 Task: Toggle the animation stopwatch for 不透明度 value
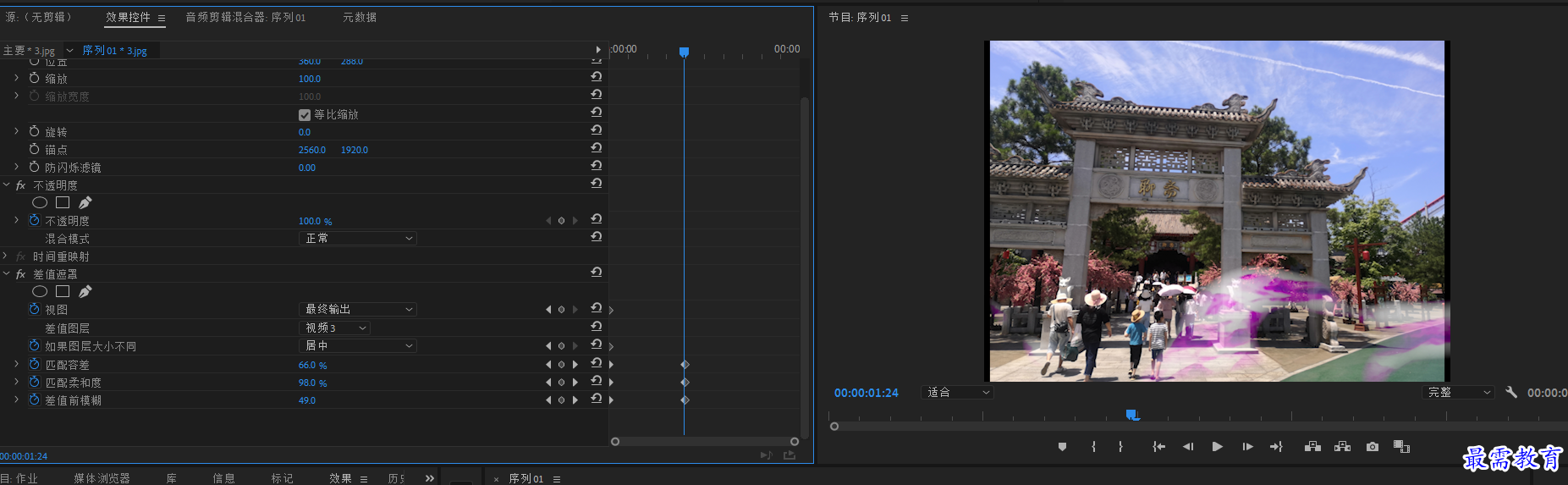coord(34,220)
